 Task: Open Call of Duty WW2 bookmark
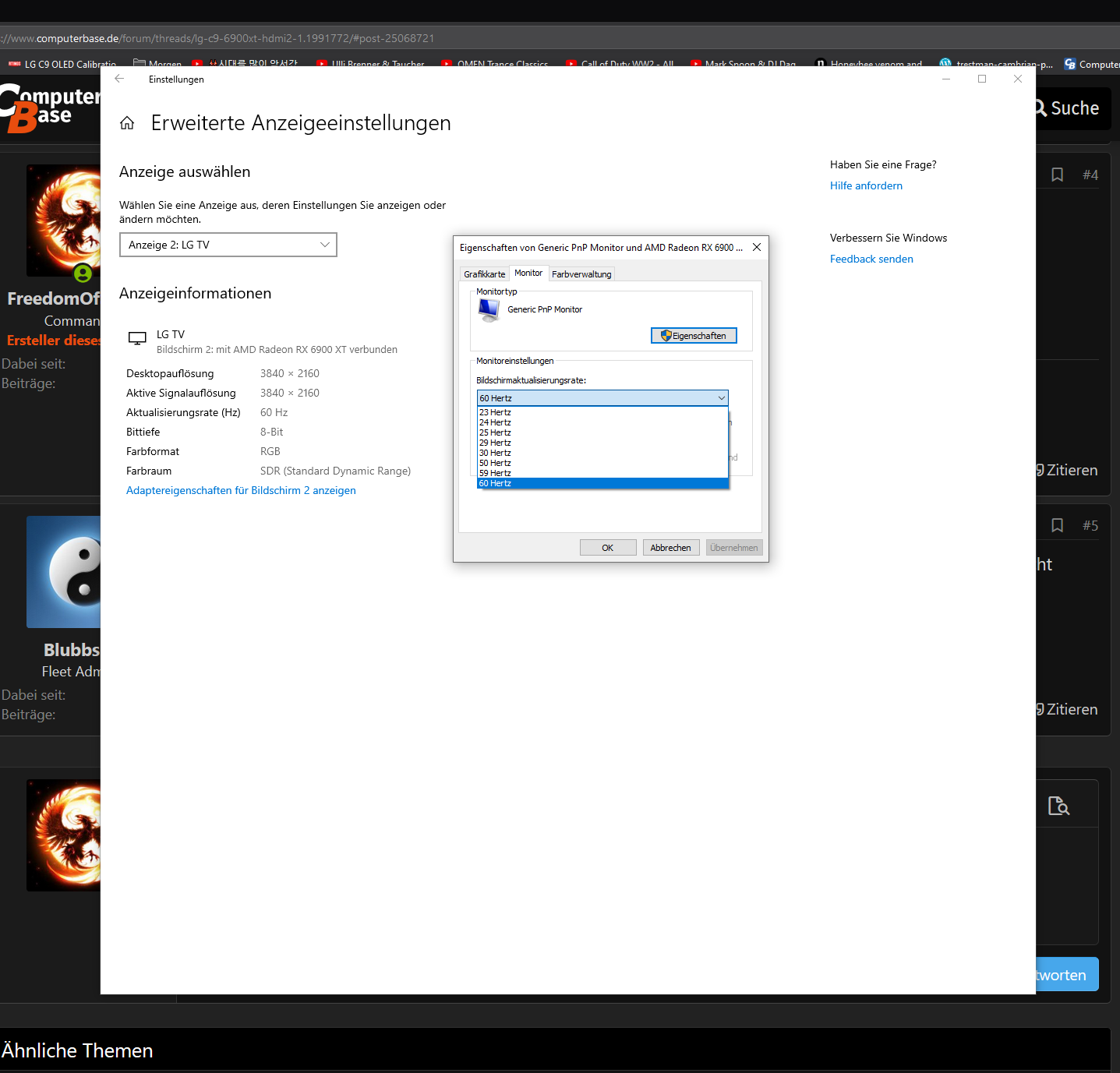620,64
